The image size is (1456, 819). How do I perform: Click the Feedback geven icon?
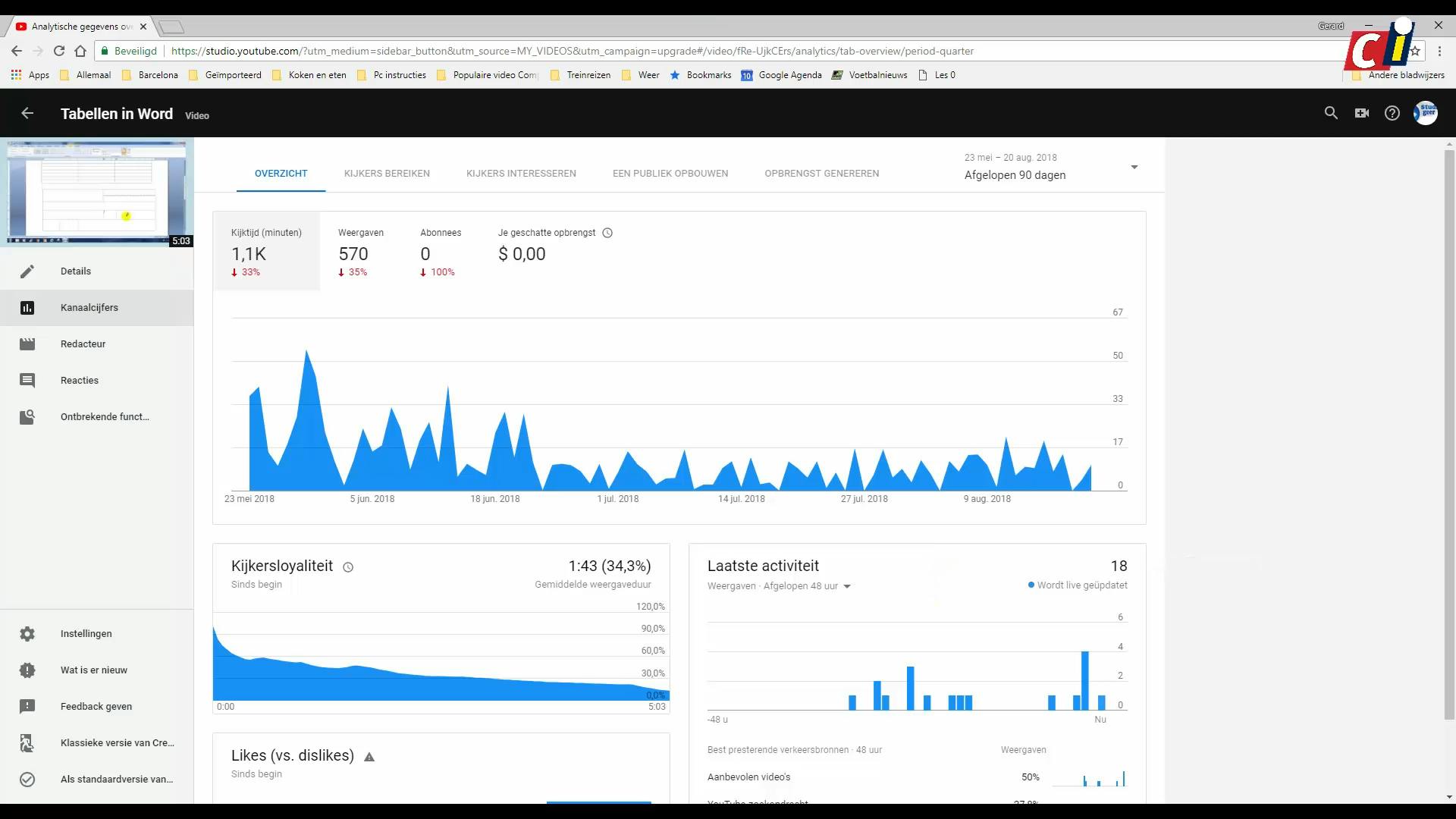[27, 707]
